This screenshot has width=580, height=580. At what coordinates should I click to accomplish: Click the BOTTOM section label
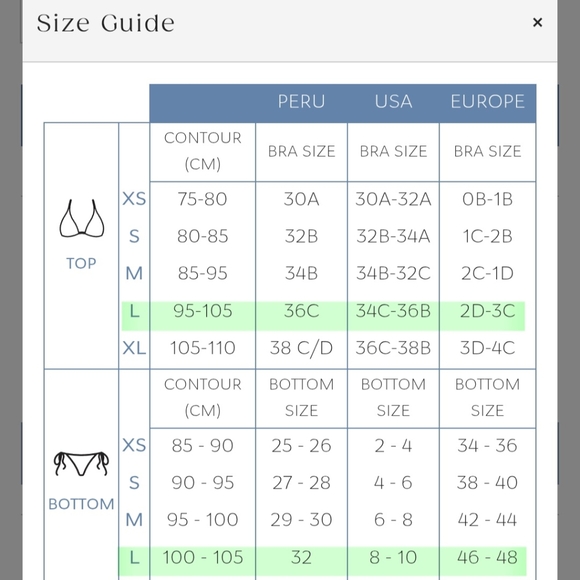(81, 504)
